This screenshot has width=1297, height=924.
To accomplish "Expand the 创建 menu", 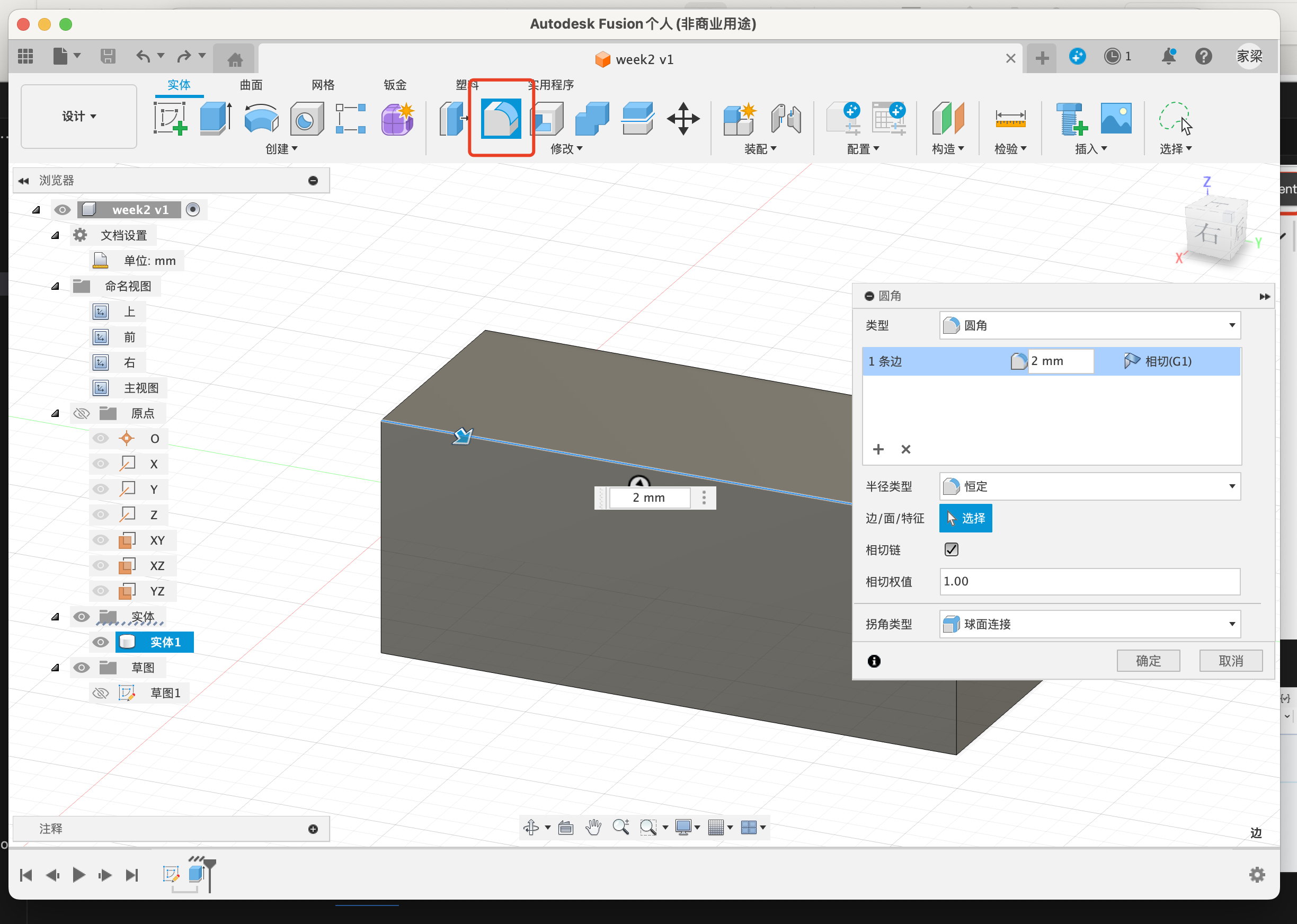I will coord(281,149).
